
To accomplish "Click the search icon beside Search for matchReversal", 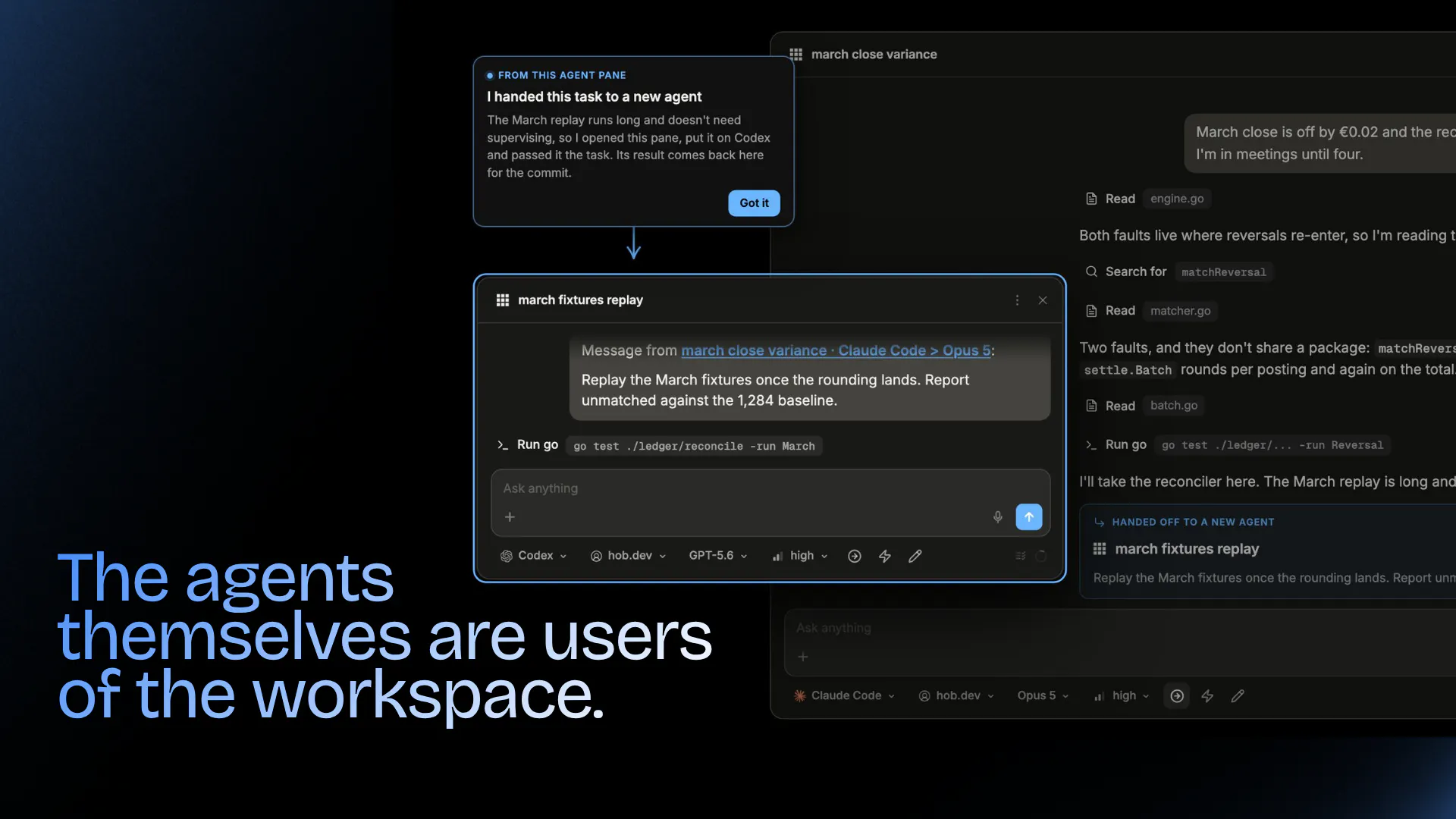I will pos(1091,271).
